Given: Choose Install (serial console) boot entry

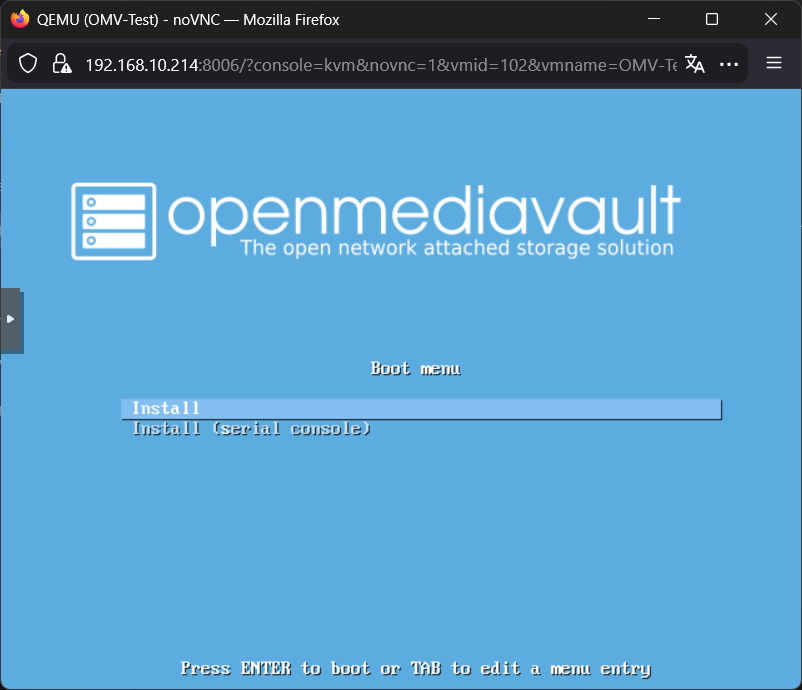Looking at the screenshot, I should click(251, 429).
